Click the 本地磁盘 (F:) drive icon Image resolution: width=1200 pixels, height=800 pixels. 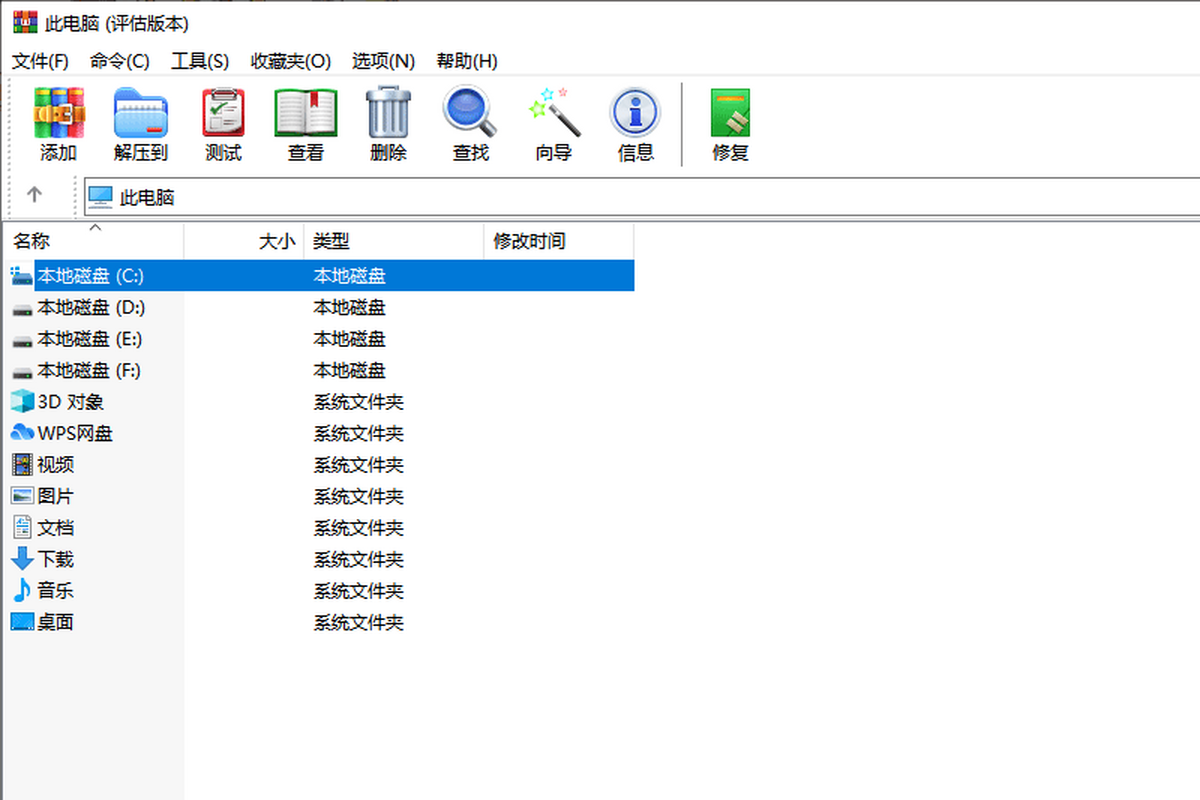click(21, 371)
